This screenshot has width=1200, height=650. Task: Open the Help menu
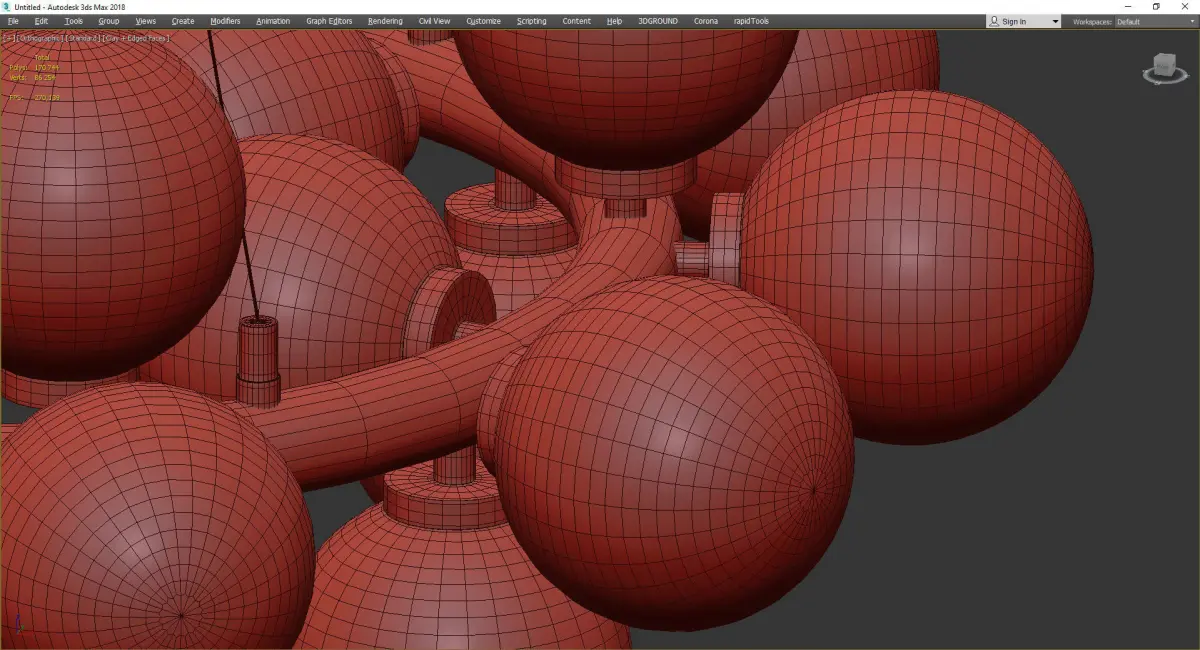pos(614,21)
